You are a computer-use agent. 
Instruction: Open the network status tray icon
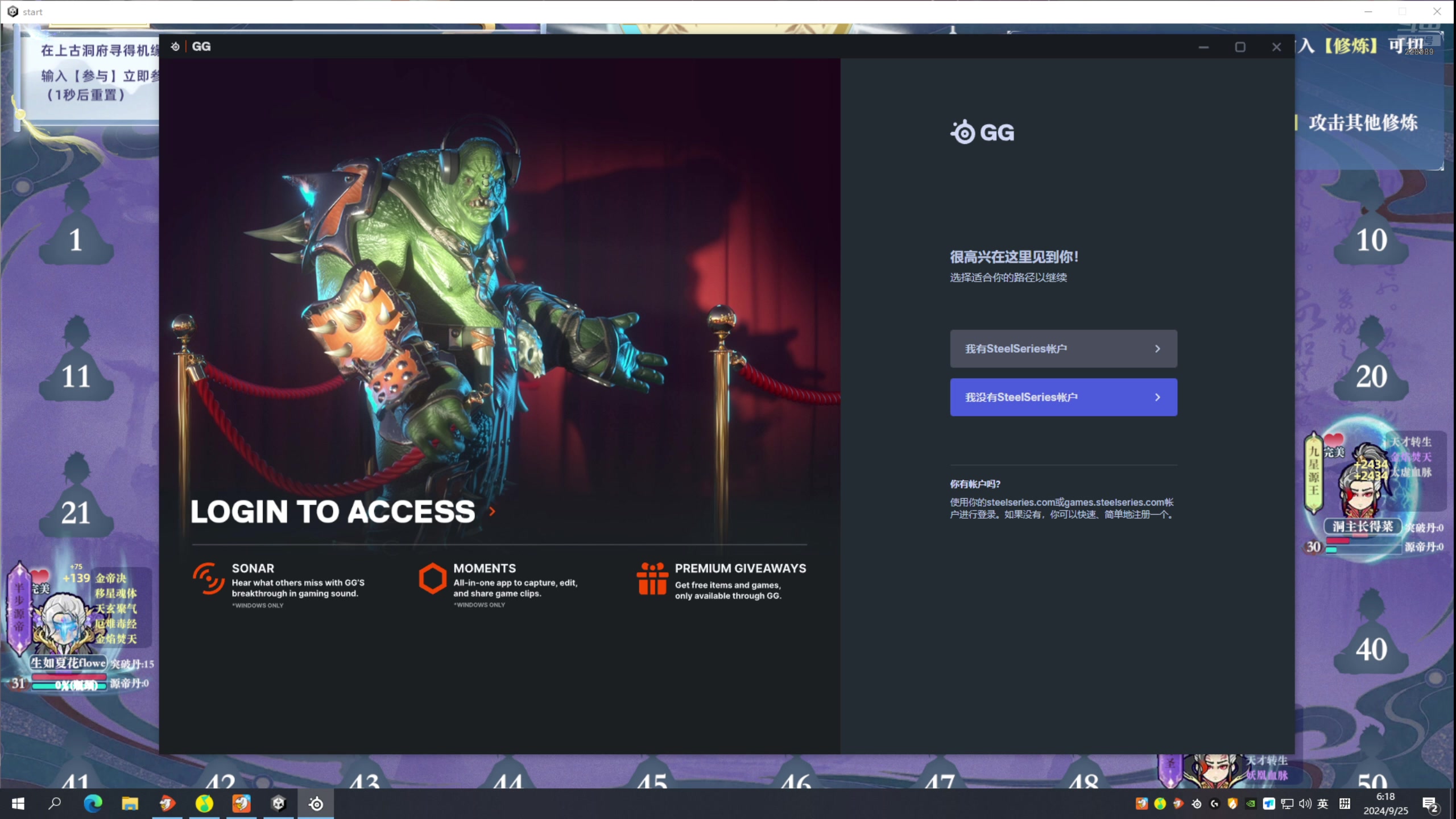click(1287, 804)
